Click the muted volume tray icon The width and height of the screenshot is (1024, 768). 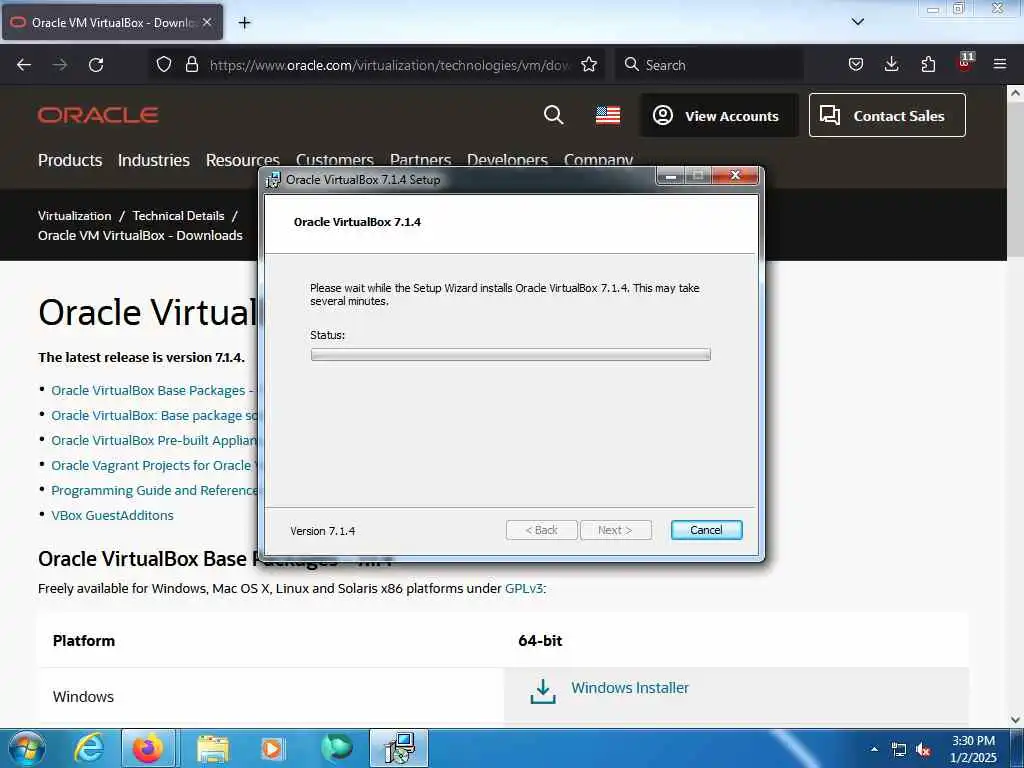coord(923,750)
